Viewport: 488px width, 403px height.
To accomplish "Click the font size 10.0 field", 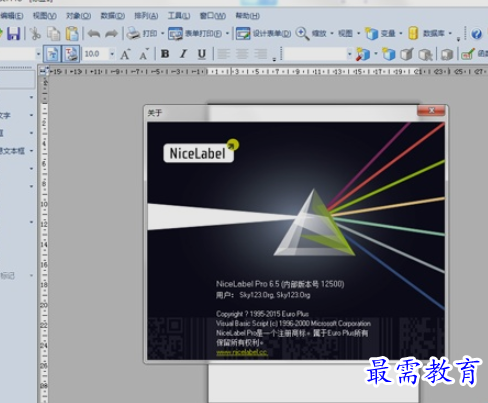I will 96,54.
